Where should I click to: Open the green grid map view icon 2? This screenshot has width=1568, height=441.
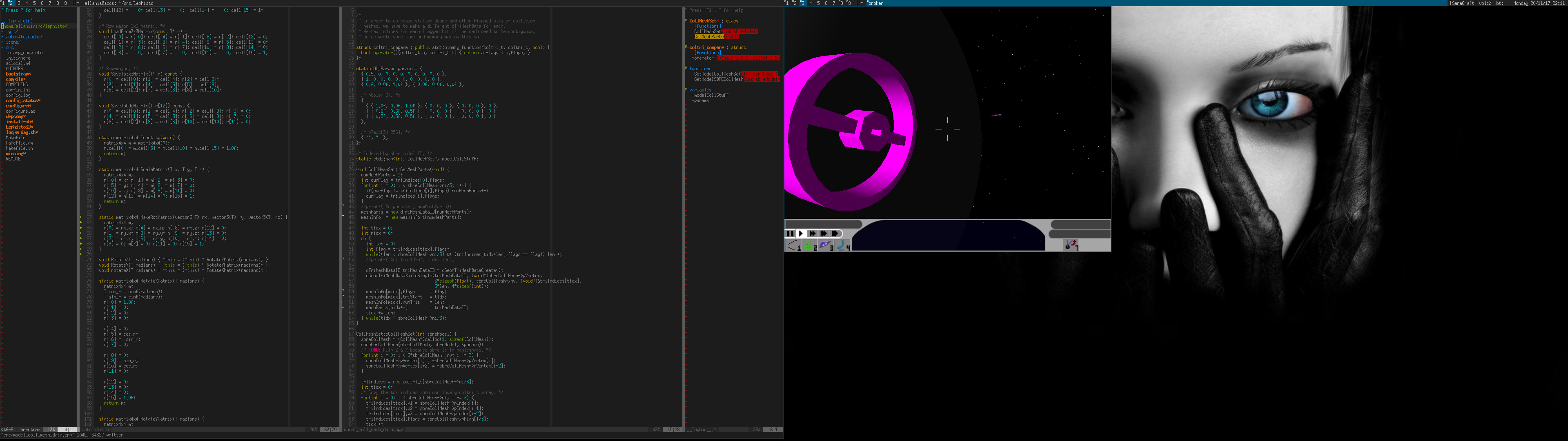tap(809, 245)
